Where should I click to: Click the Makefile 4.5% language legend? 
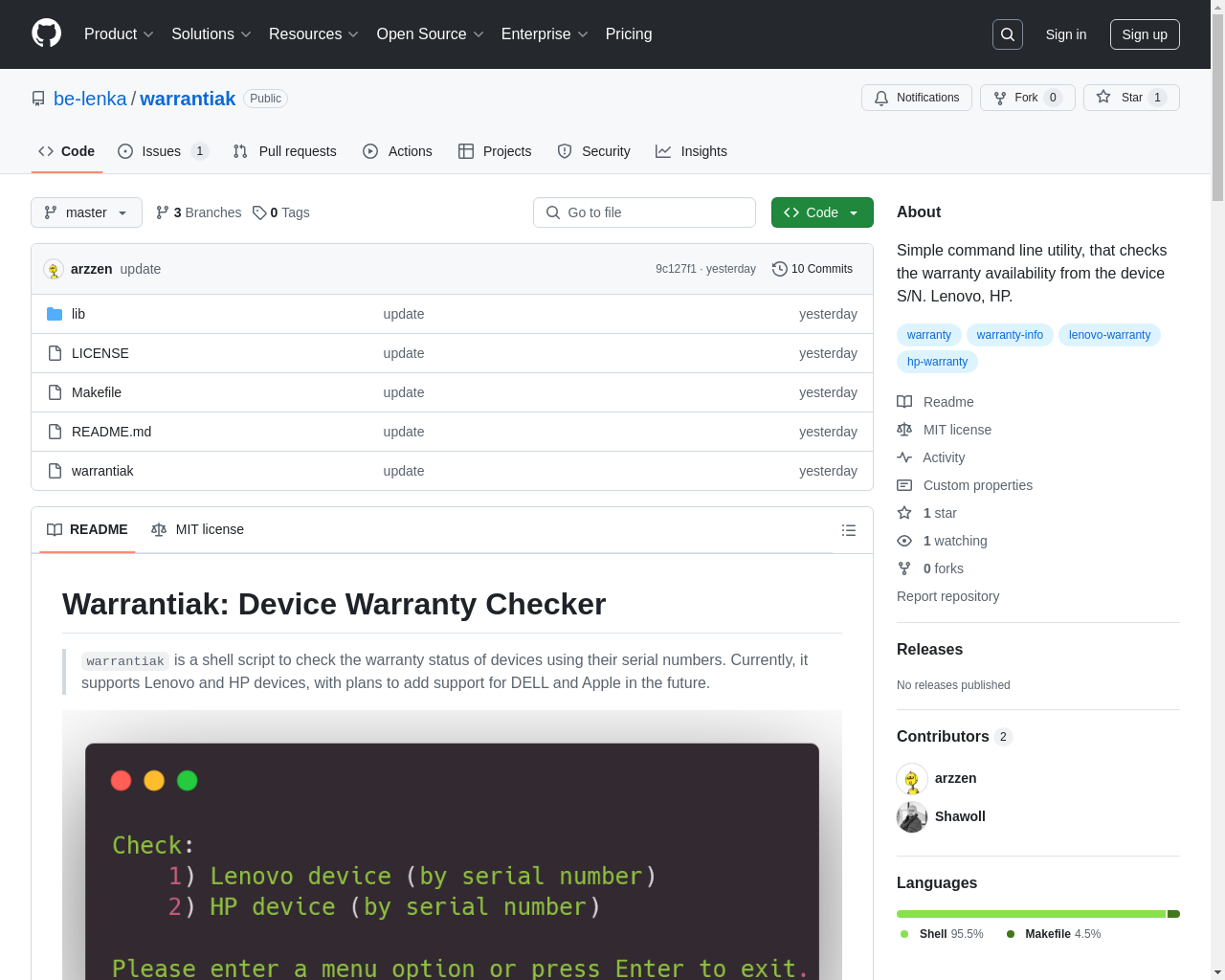tap(1054, 934)
